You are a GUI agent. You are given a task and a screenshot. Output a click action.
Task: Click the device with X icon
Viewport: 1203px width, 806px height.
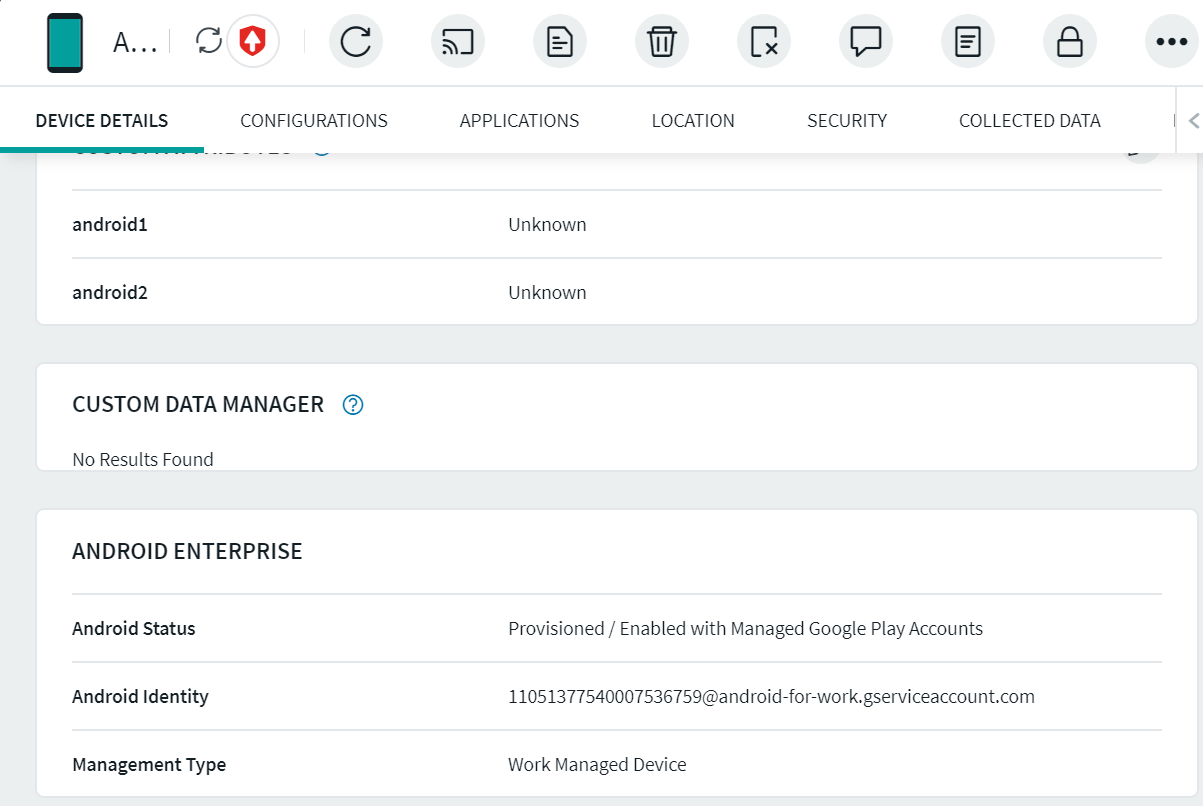pos(764,42)
